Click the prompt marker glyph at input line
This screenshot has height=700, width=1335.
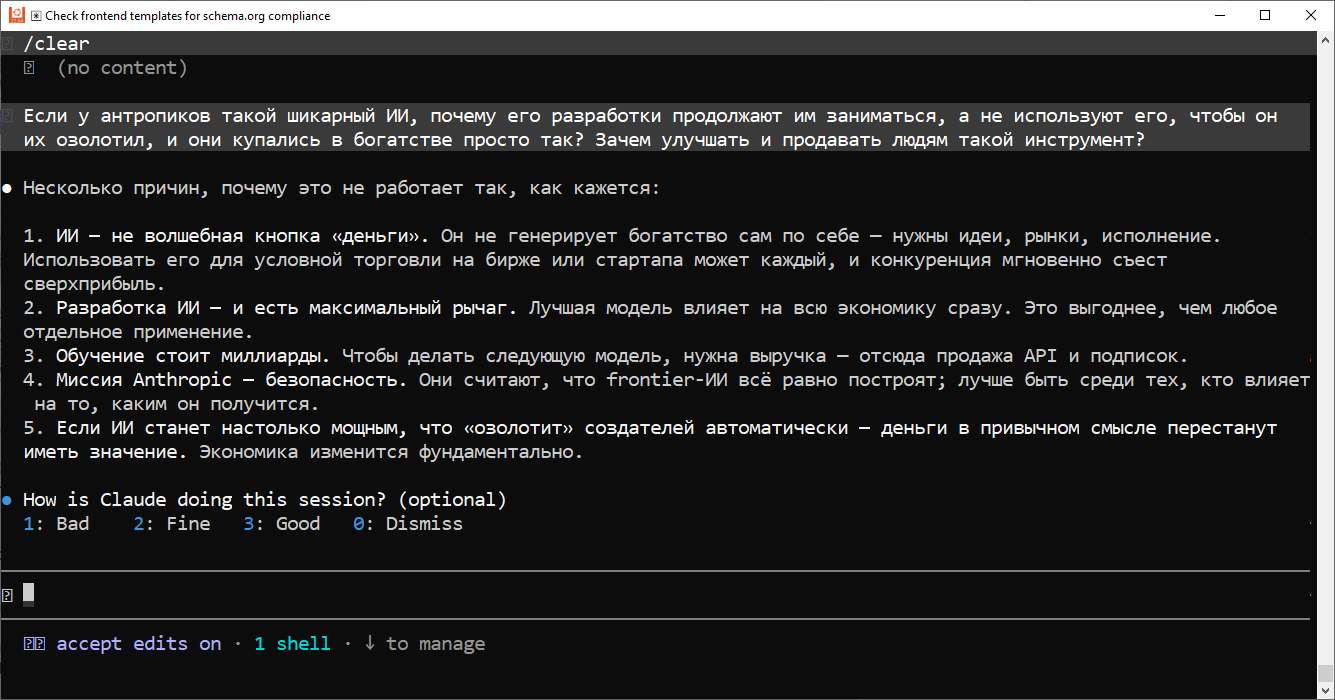7,596
